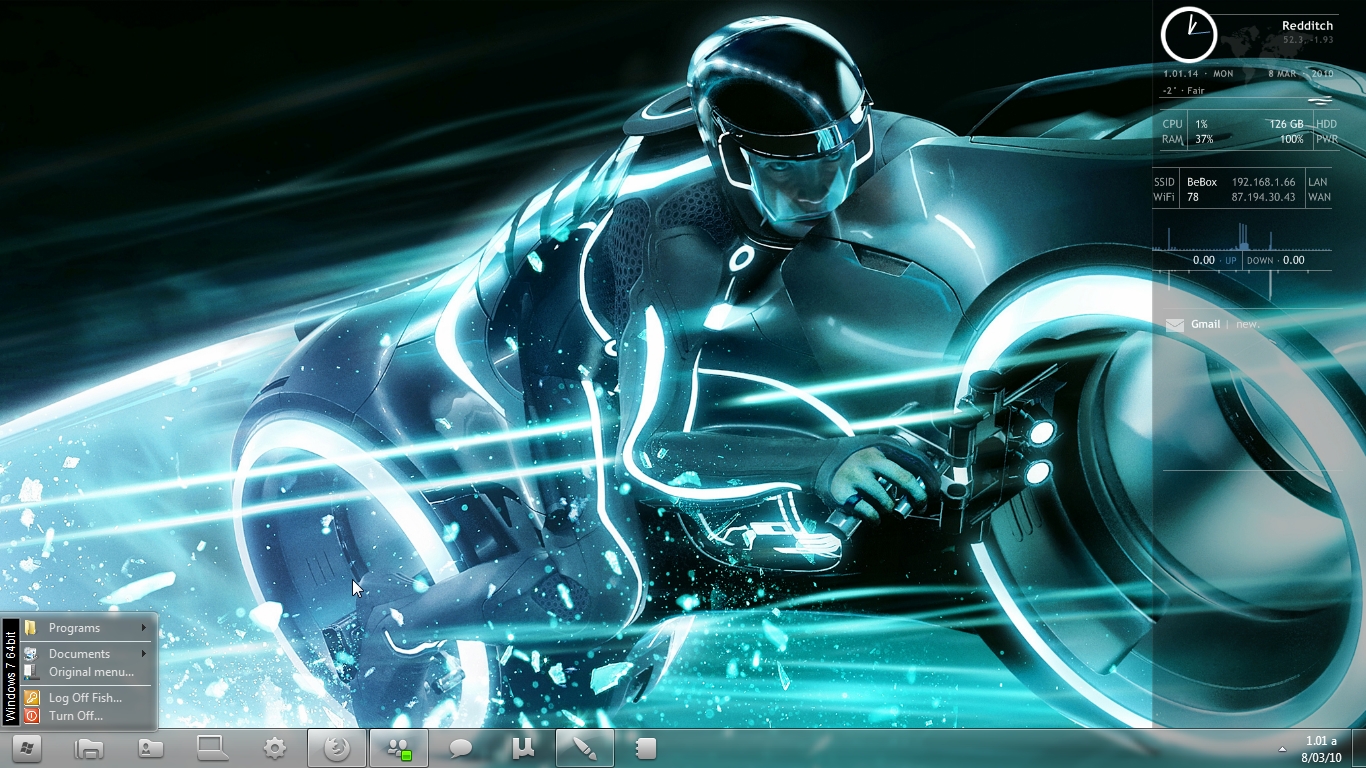
Task: Click the Gmail envelope icon in sidebar
Action: pos(1175,324)
